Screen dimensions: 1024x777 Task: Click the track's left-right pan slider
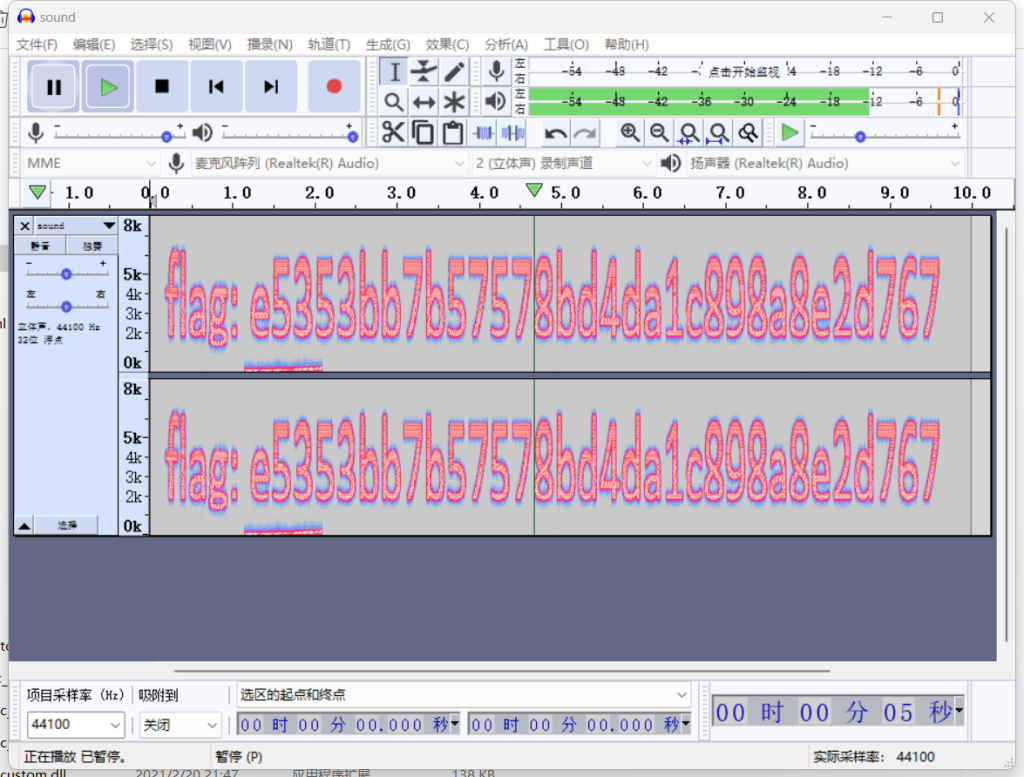66,306
